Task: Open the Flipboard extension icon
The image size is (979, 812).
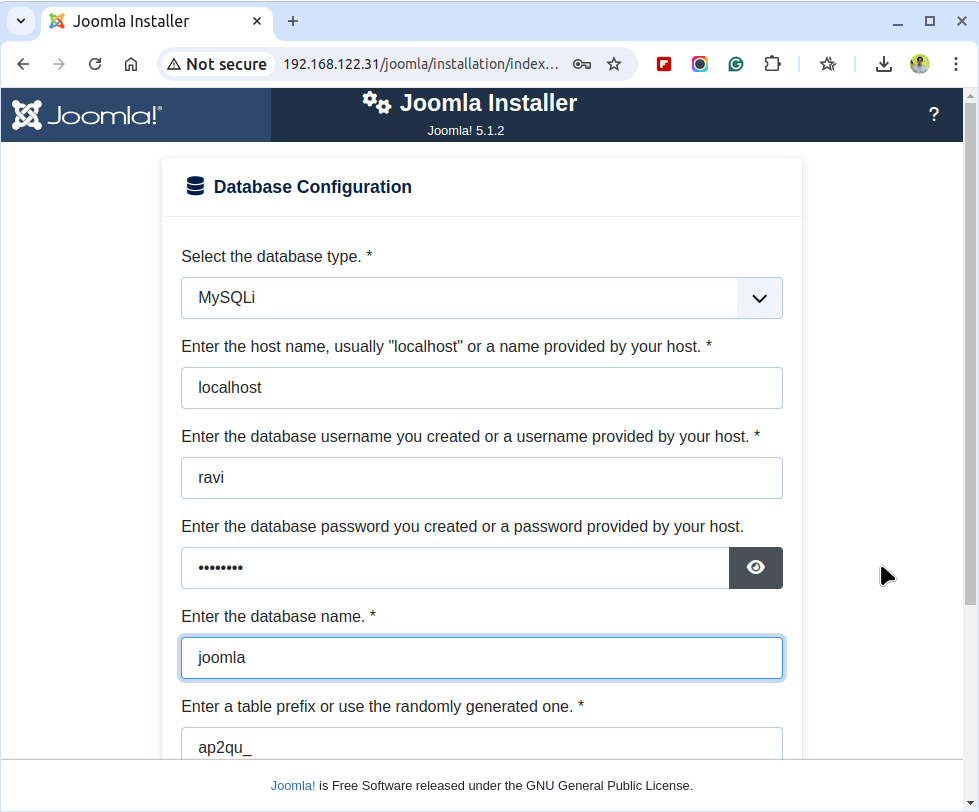Action: click(x=664, y=64)
